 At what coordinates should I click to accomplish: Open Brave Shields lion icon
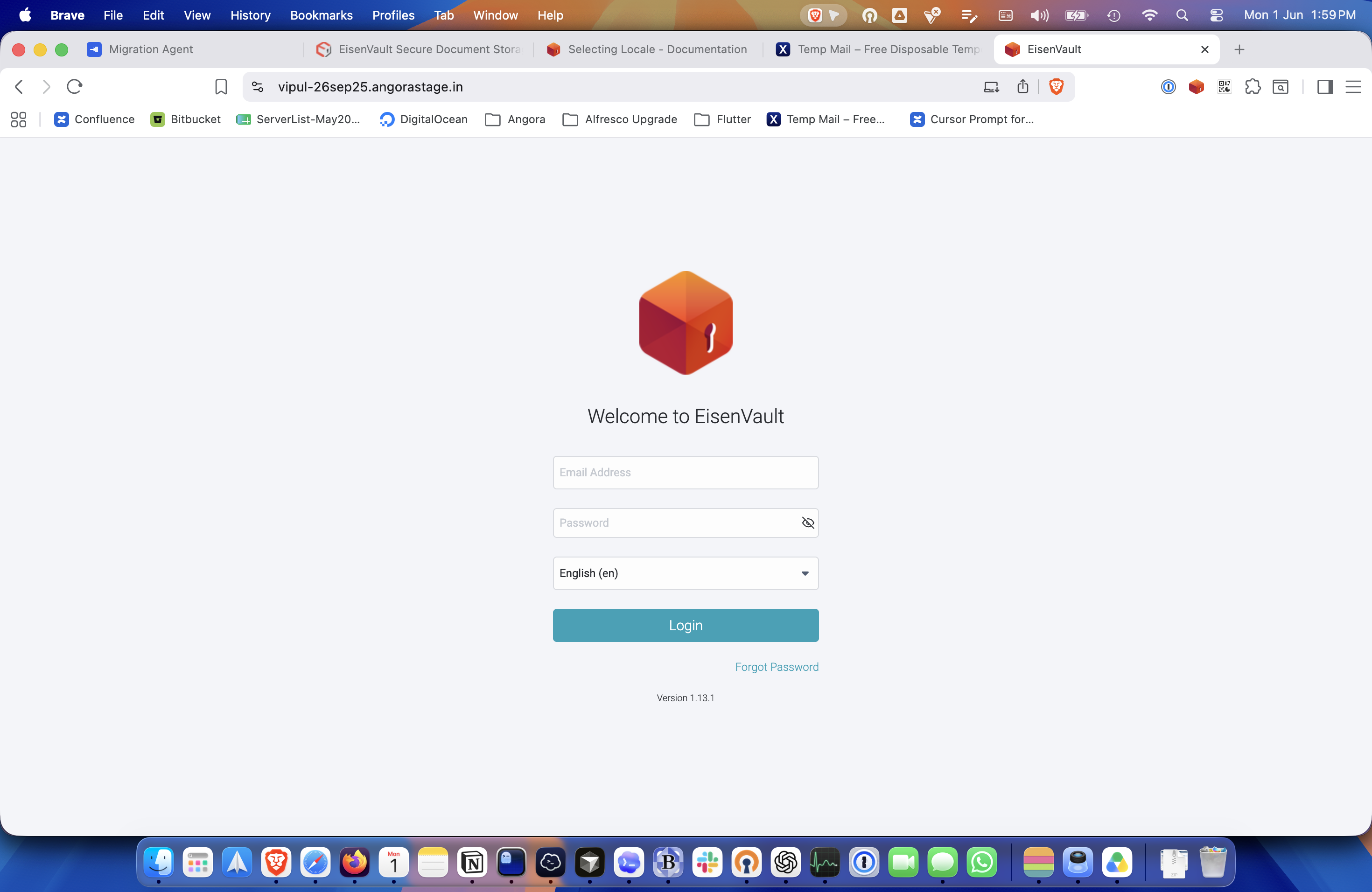1056,86
